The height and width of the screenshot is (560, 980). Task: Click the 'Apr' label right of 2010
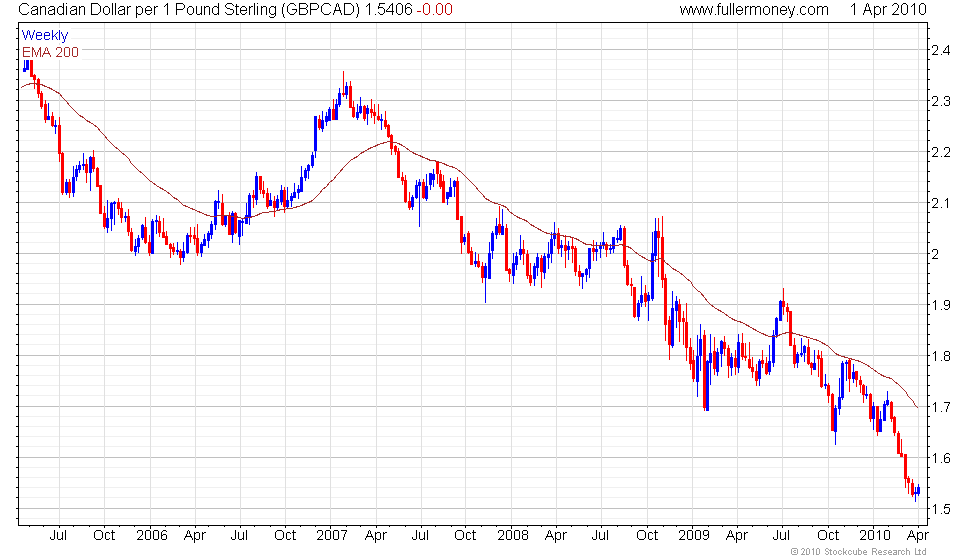pos(918,536)
